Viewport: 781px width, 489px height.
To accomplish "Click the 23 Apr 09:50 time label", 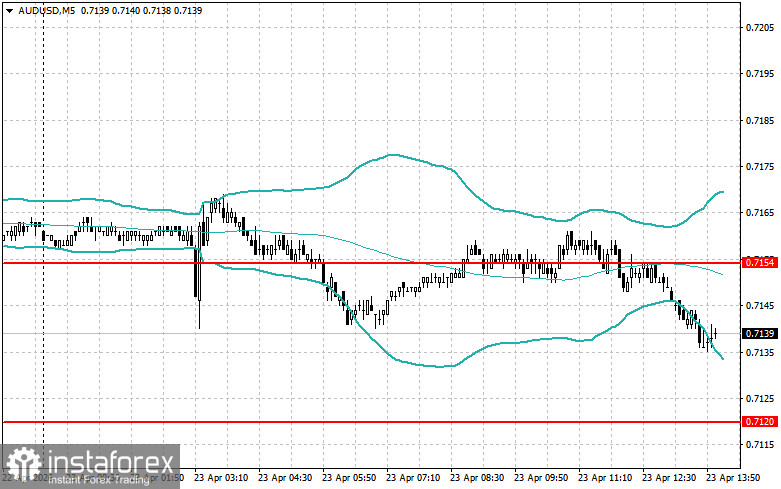I will [x=541, y=478].
